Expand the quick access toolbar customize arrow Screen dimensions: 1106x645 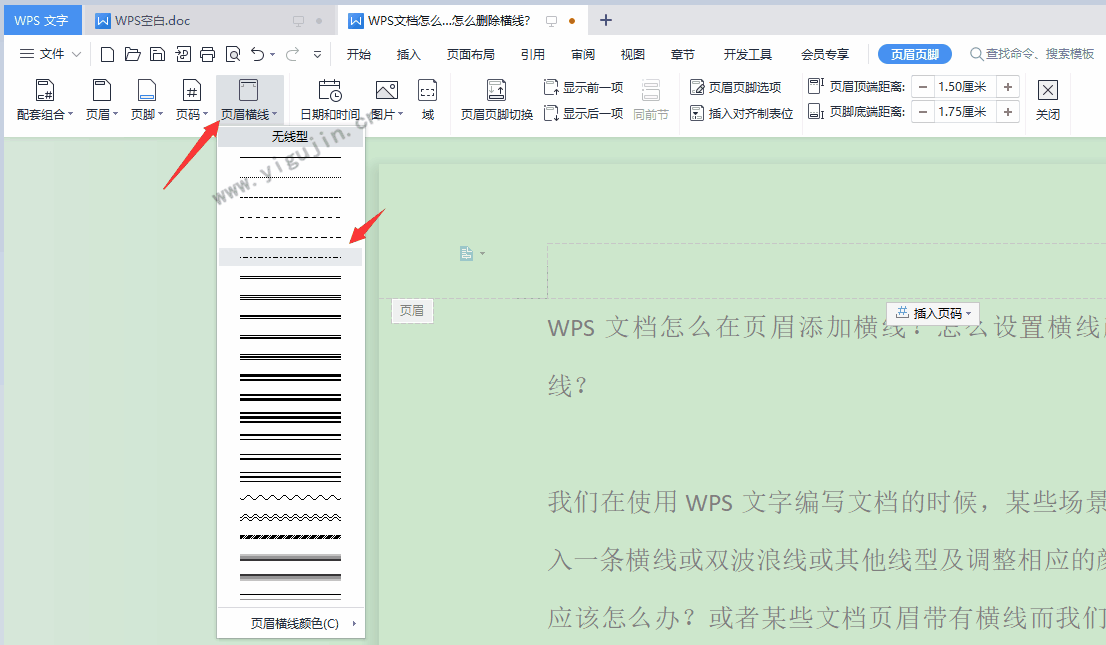coord(317,54)
